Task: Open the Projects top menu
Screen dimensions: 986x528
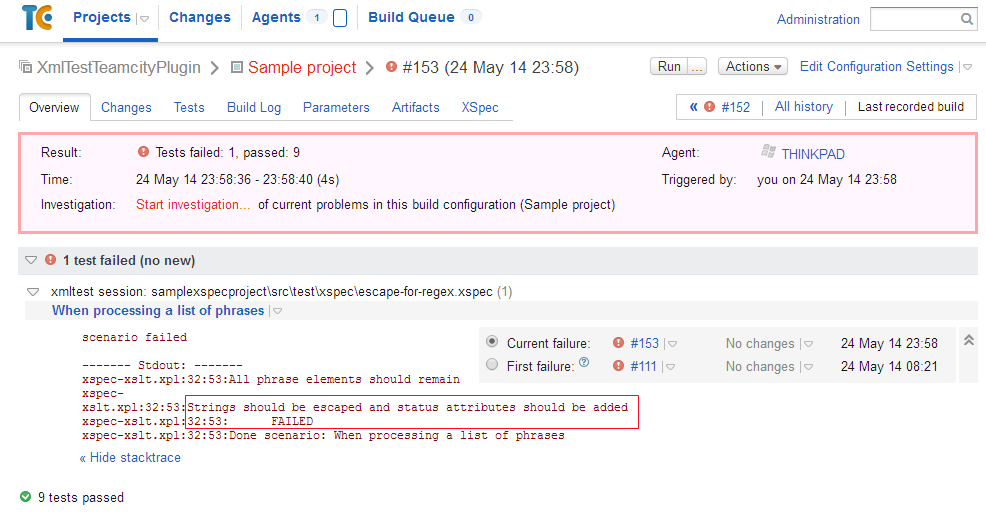Action: 102,18
